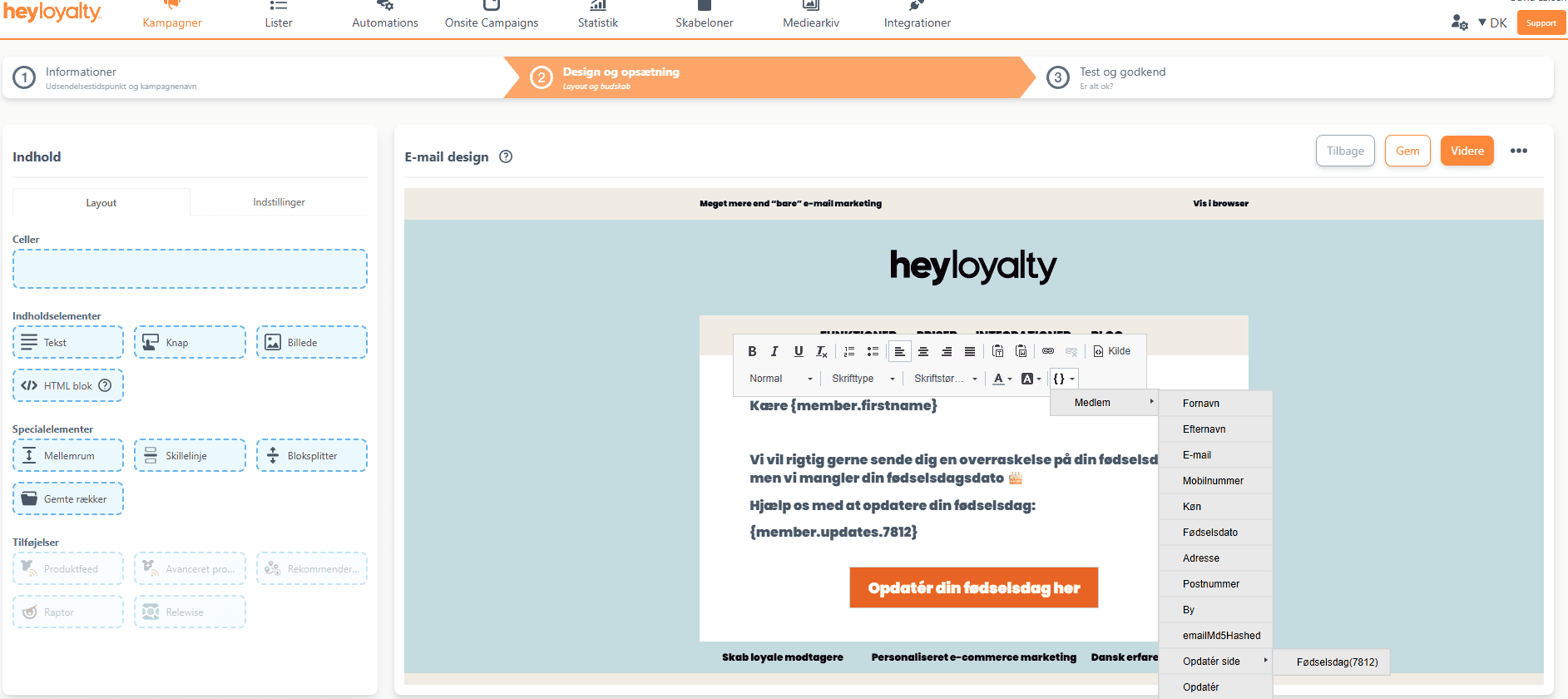This screenshot has width=1568, height=699.
Task: Open the background color picker
Action: click(1031, 379)
